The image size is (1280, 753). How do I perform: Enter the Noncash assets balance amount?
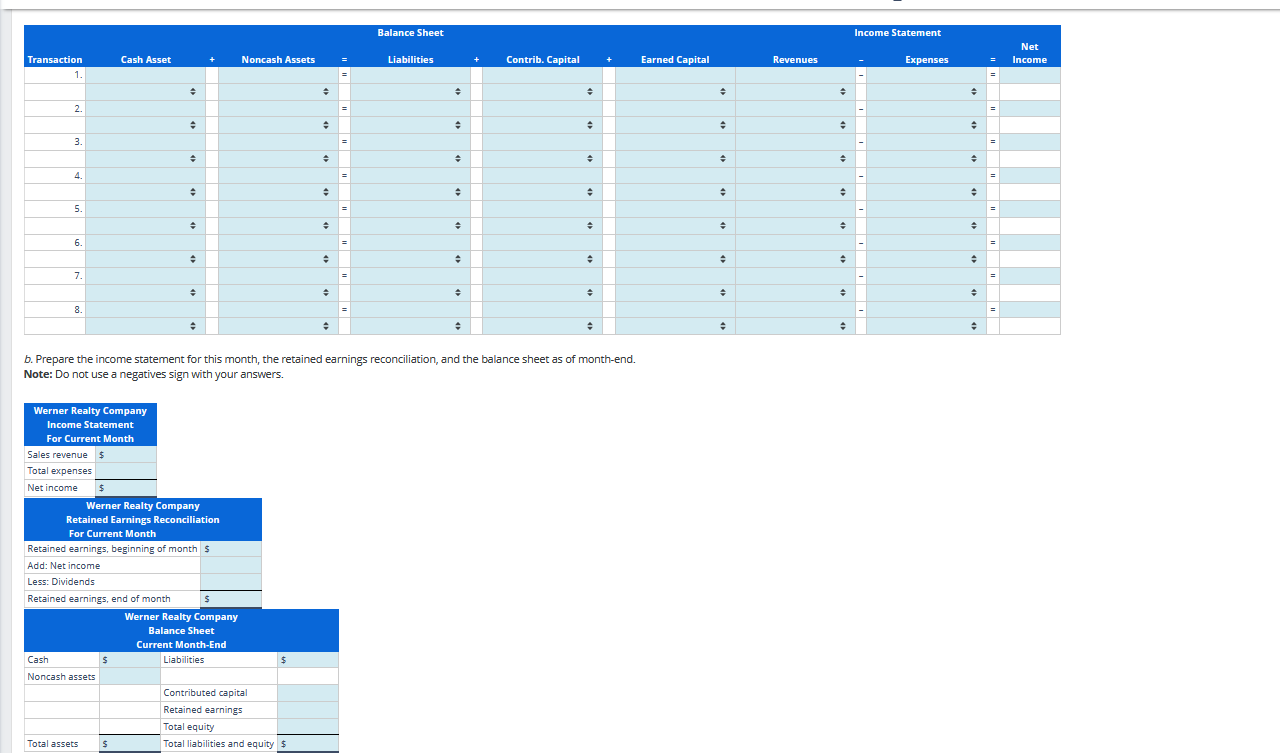point(132,676)
